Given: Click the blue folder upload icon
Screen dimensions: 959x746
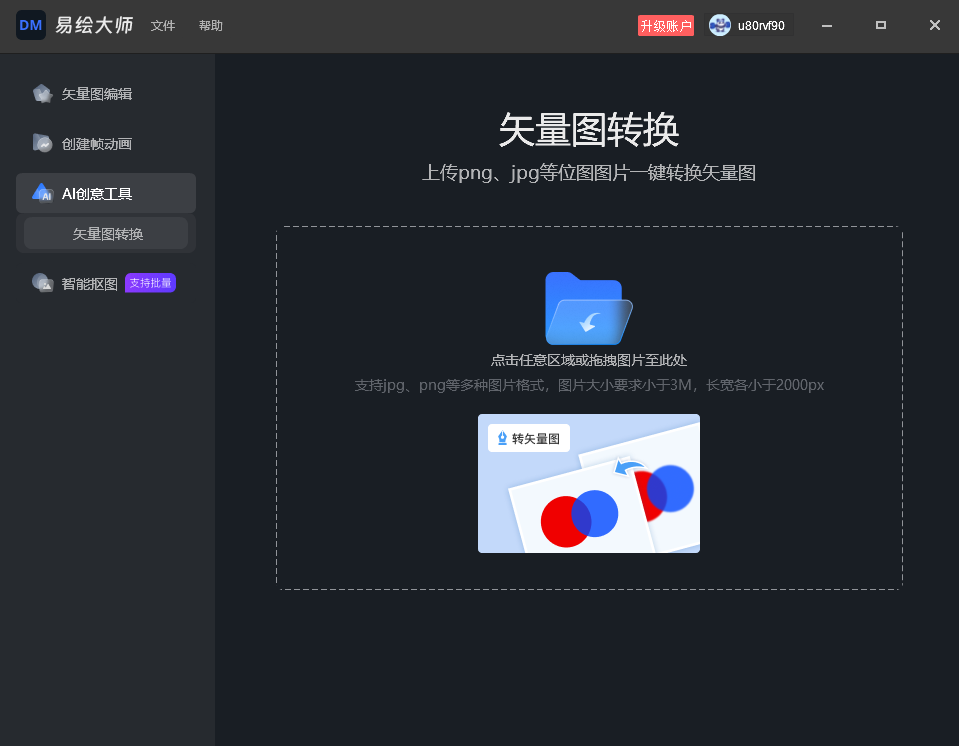Looking at the screenshot, I should 588,308.
